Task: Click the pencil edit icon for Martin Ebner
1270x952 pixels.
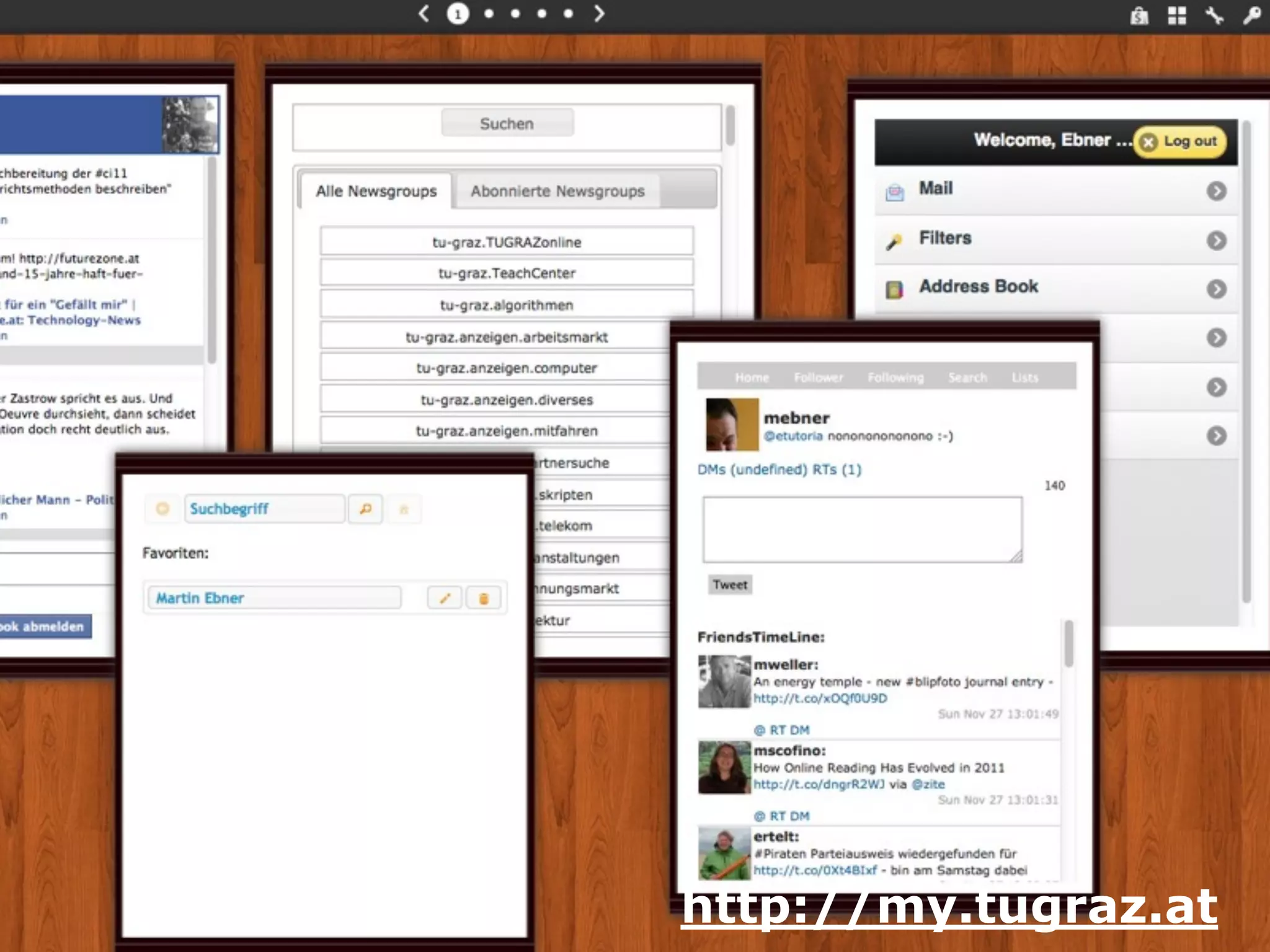Action: pos(445,598)
